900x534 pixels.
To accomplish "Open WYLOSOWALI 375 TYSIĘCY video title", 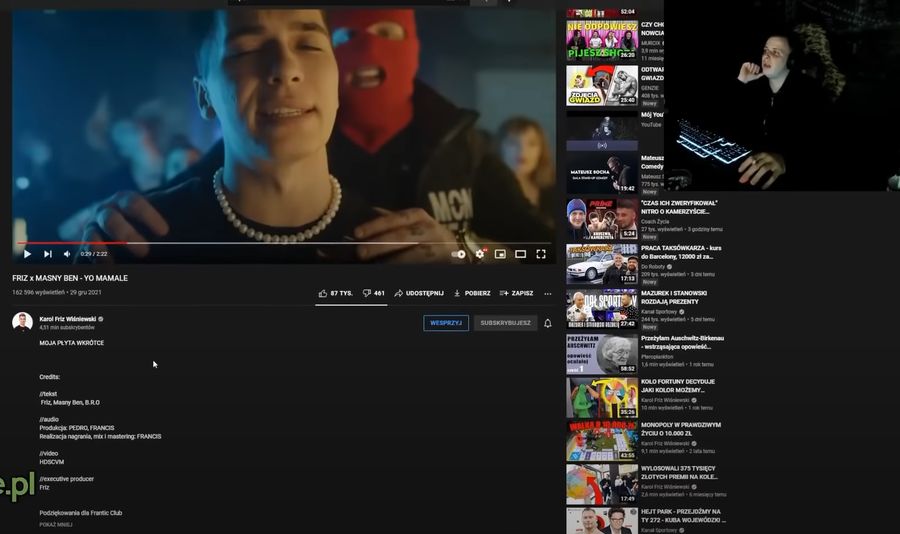I will click(679, 473).
